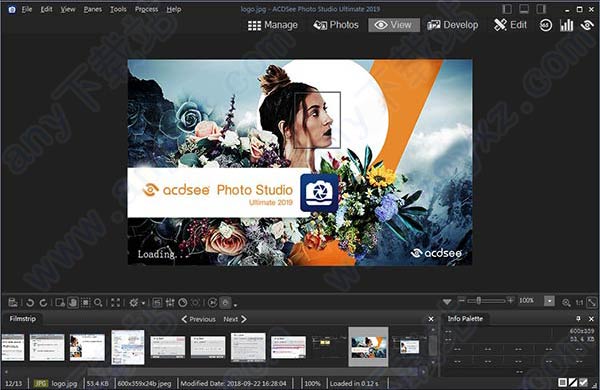Adjust the zoom slider handle
Image resolution: width=600 pixels, height=390 pixels.
[478, 301]
